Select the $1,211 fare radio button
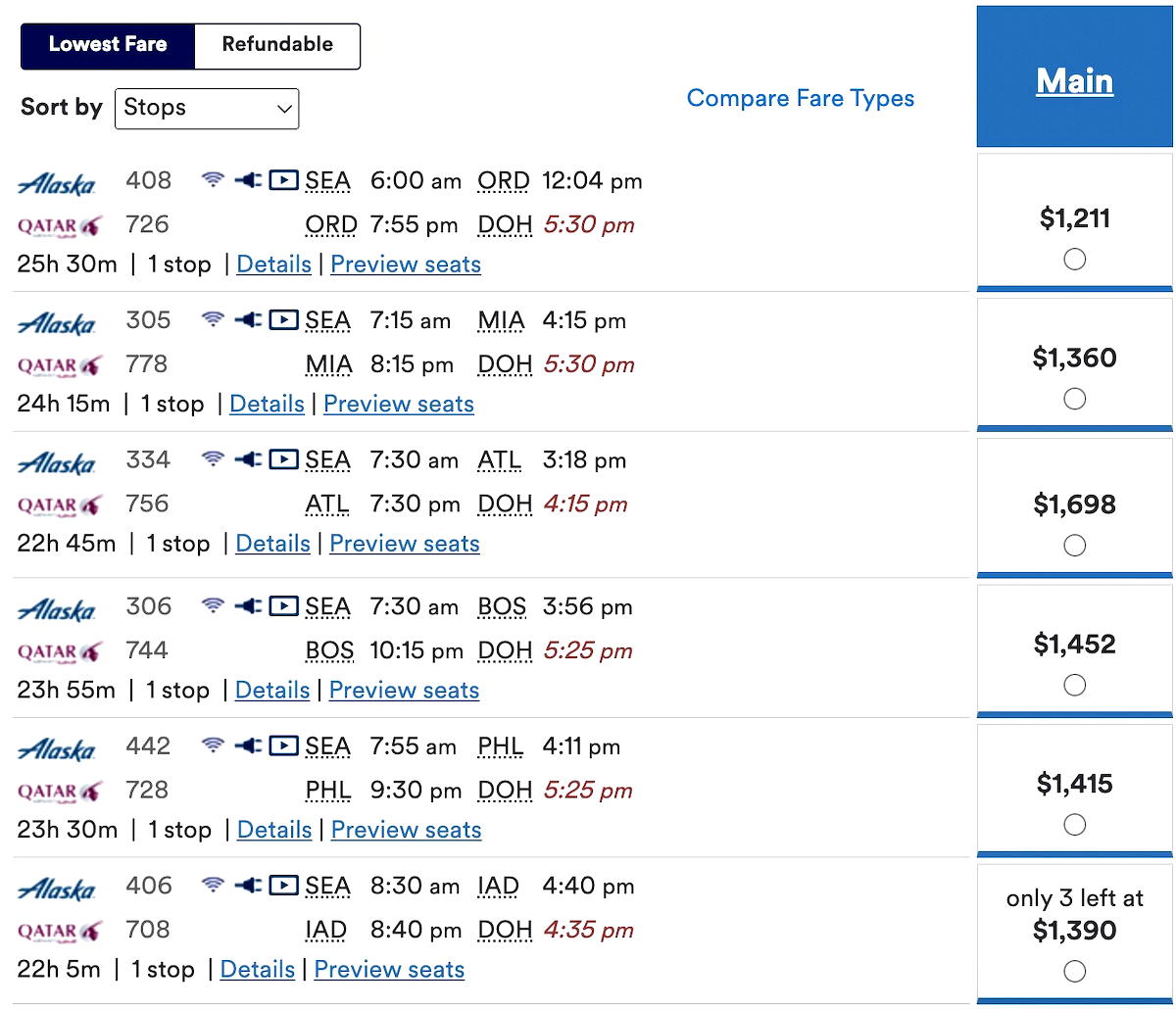This screenshot has width=1176, height=1009. click(1074, 259)
